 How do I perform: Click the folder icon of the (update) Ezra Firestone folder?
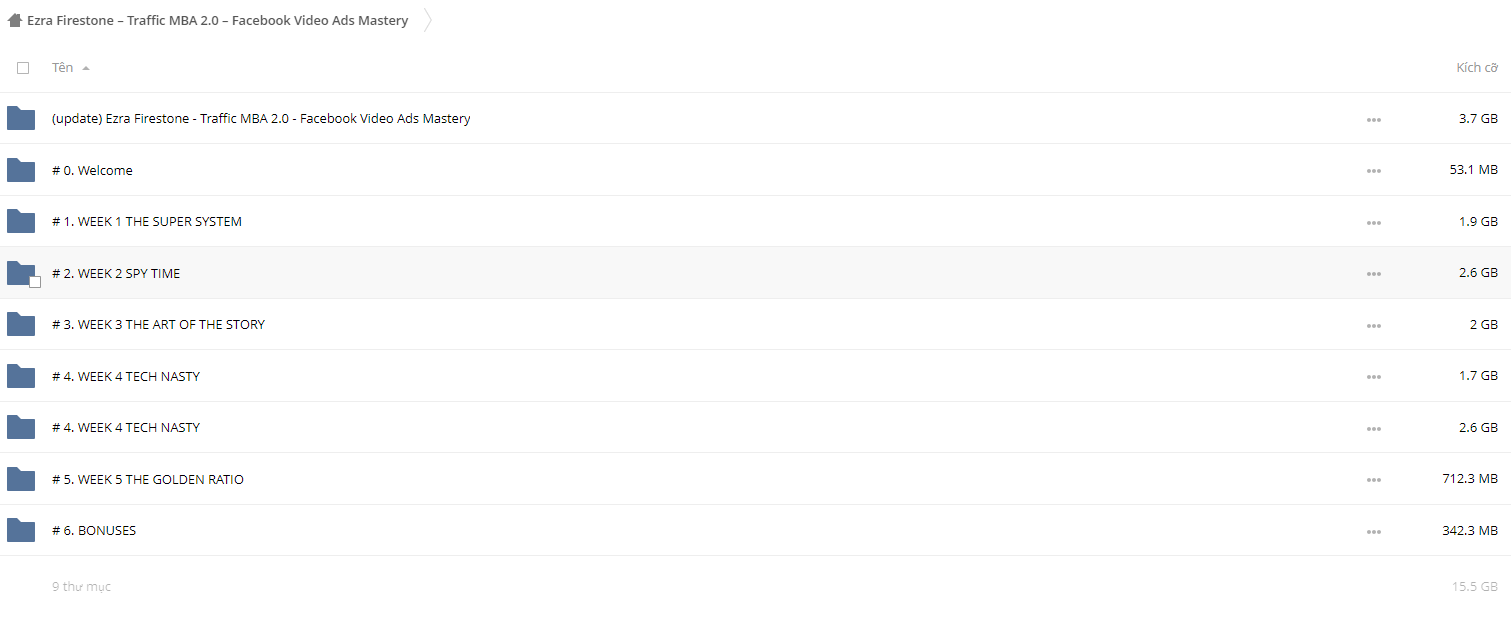pos(21,118)
